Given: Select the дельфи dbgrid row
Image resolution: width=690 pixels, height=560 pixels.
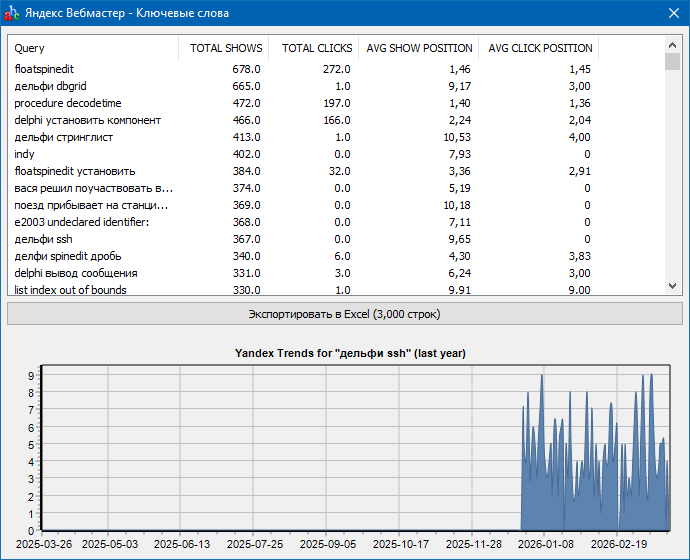Looking at the screenshot, I should 50,86.
